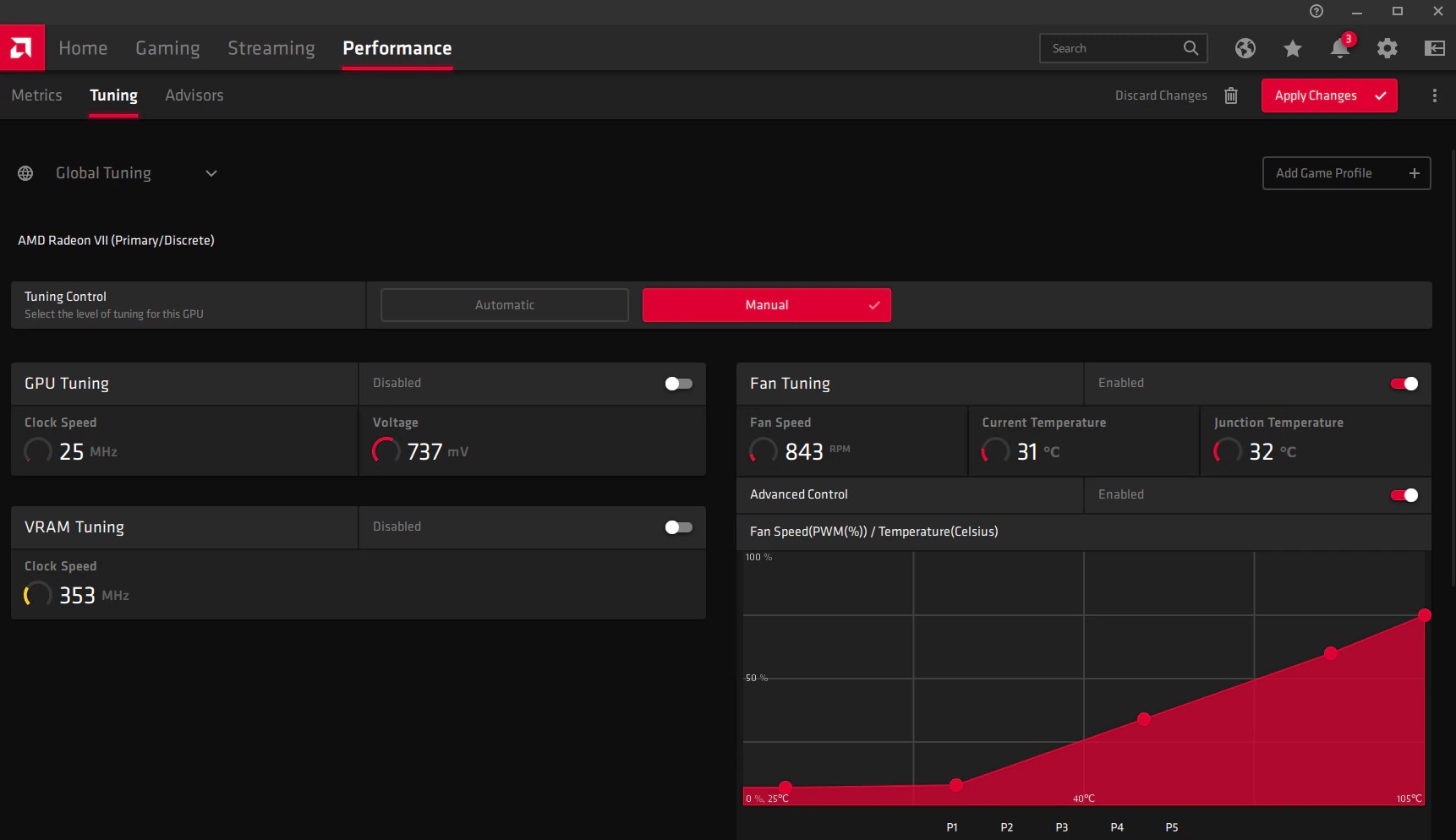Viewport: 1456px width, 840px height.
Task: Open the three-dot more options menu
Action: [x=1435, y=95]
